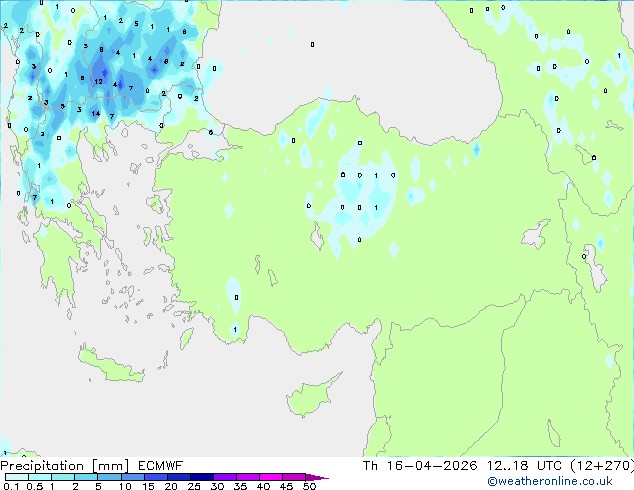Pick the 10–15 mm blue legend swatch
Screen dimensions: 634x490
pos(132,477)
